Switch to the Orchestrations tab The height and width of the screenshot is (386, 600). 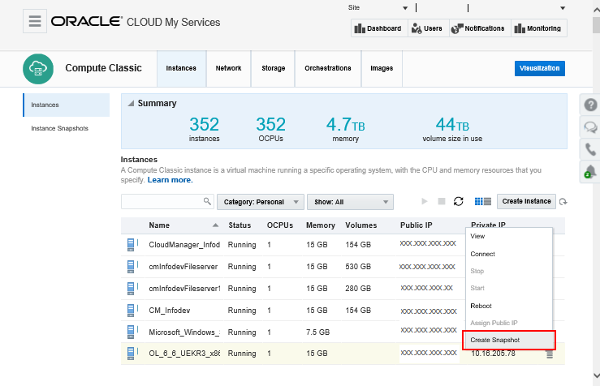click(x=328, y=68)
